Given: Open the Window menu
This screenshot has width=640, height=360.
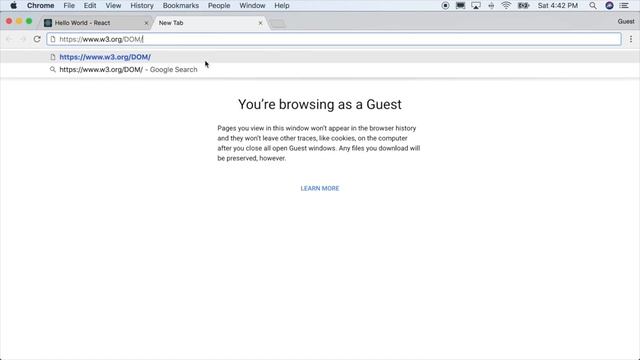Looking at the screenshot, I should pyautogui.click(x=252, y=5).
